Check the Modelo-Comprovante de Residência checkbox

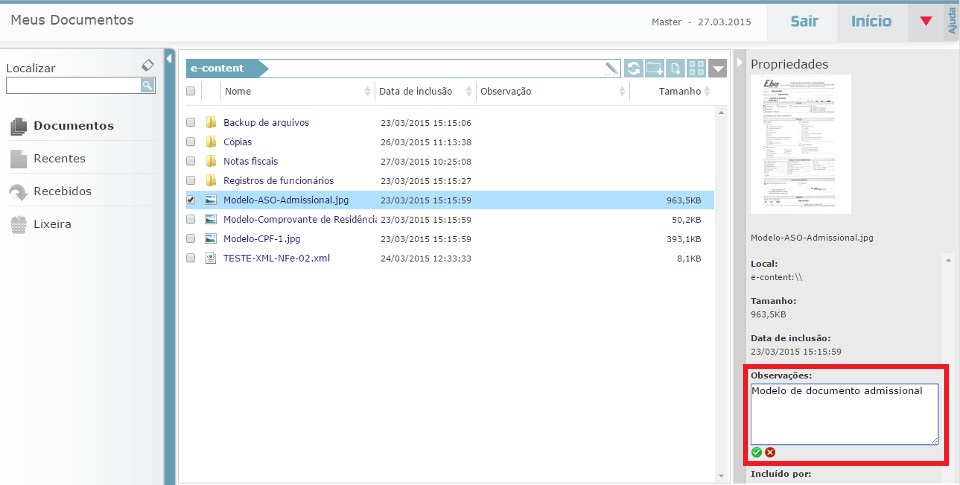coord(190,219)
